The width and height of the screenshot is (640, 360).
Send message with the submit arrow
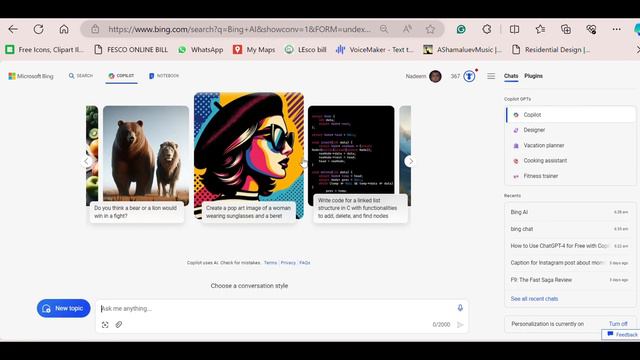coord(460,324)
